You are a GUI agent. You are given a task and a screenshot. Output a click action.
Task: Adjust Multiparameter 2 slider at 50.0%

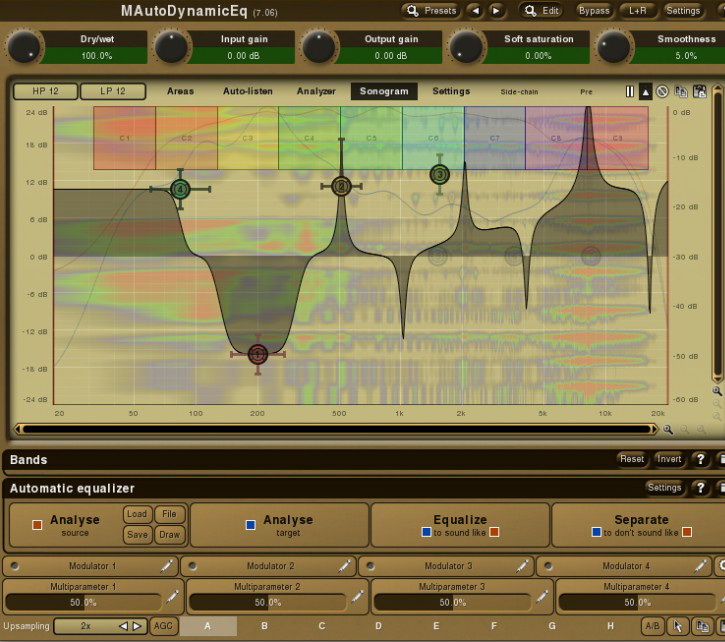pos(268,602)
